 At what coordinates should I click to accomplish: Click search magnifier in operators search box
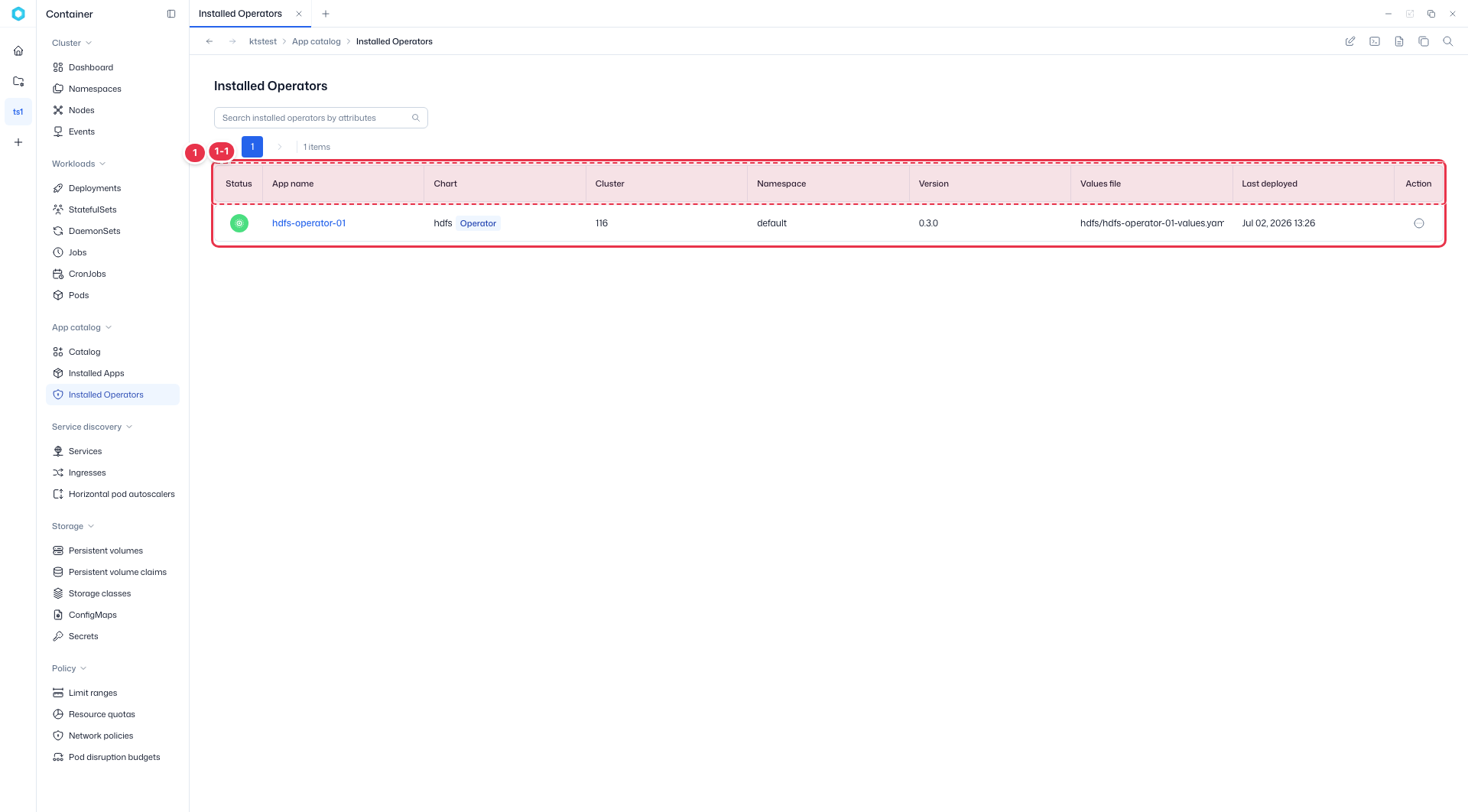pos(416,118)
